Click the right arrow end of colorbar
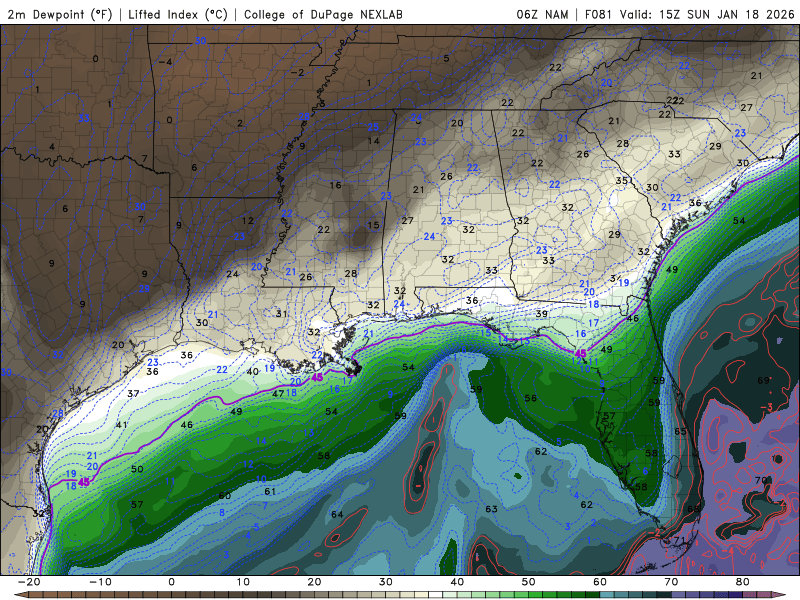The image size is (800, 600). coord(781,595)
